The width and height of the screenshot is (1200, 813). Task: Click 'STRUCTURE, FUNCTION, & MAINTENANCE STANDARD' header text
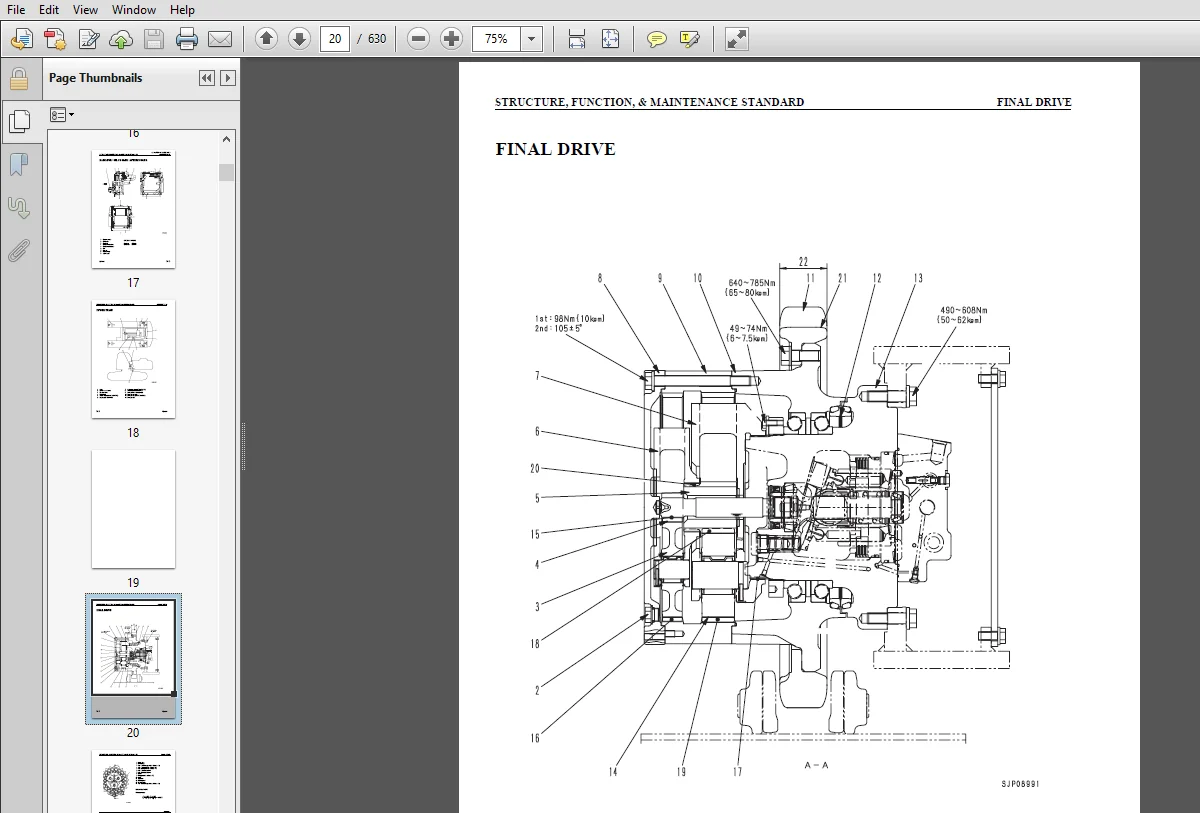tap(649, 102)
